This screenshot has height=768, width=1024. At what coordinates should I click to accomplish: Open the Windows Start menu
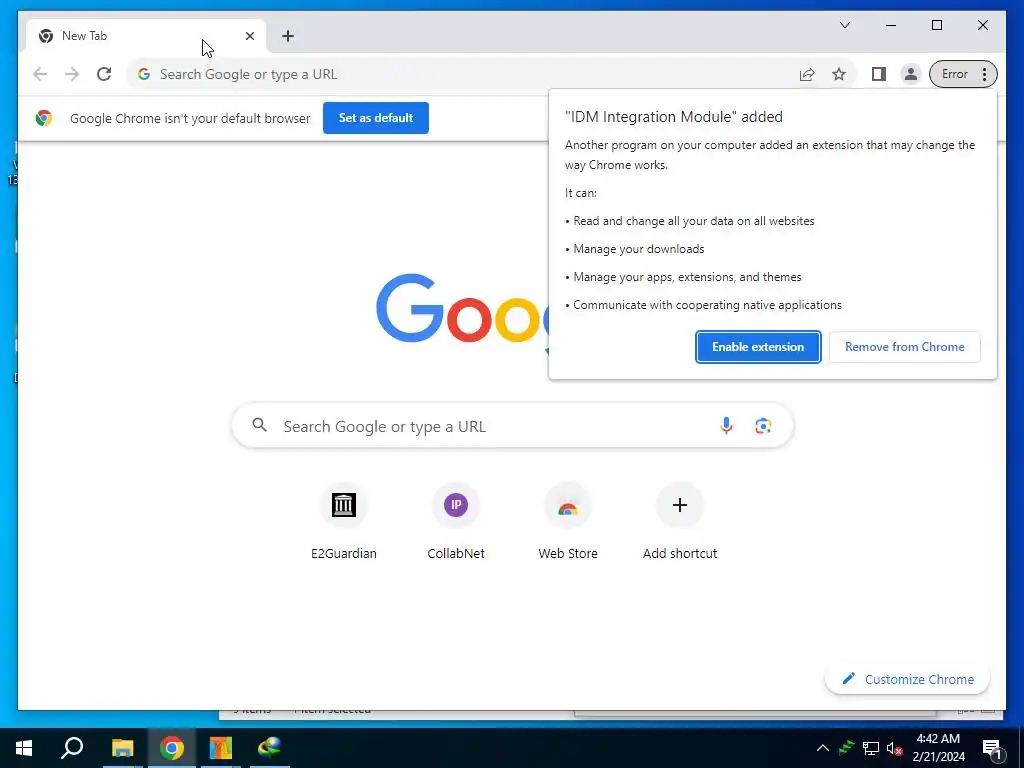click(x=24, y=748)
